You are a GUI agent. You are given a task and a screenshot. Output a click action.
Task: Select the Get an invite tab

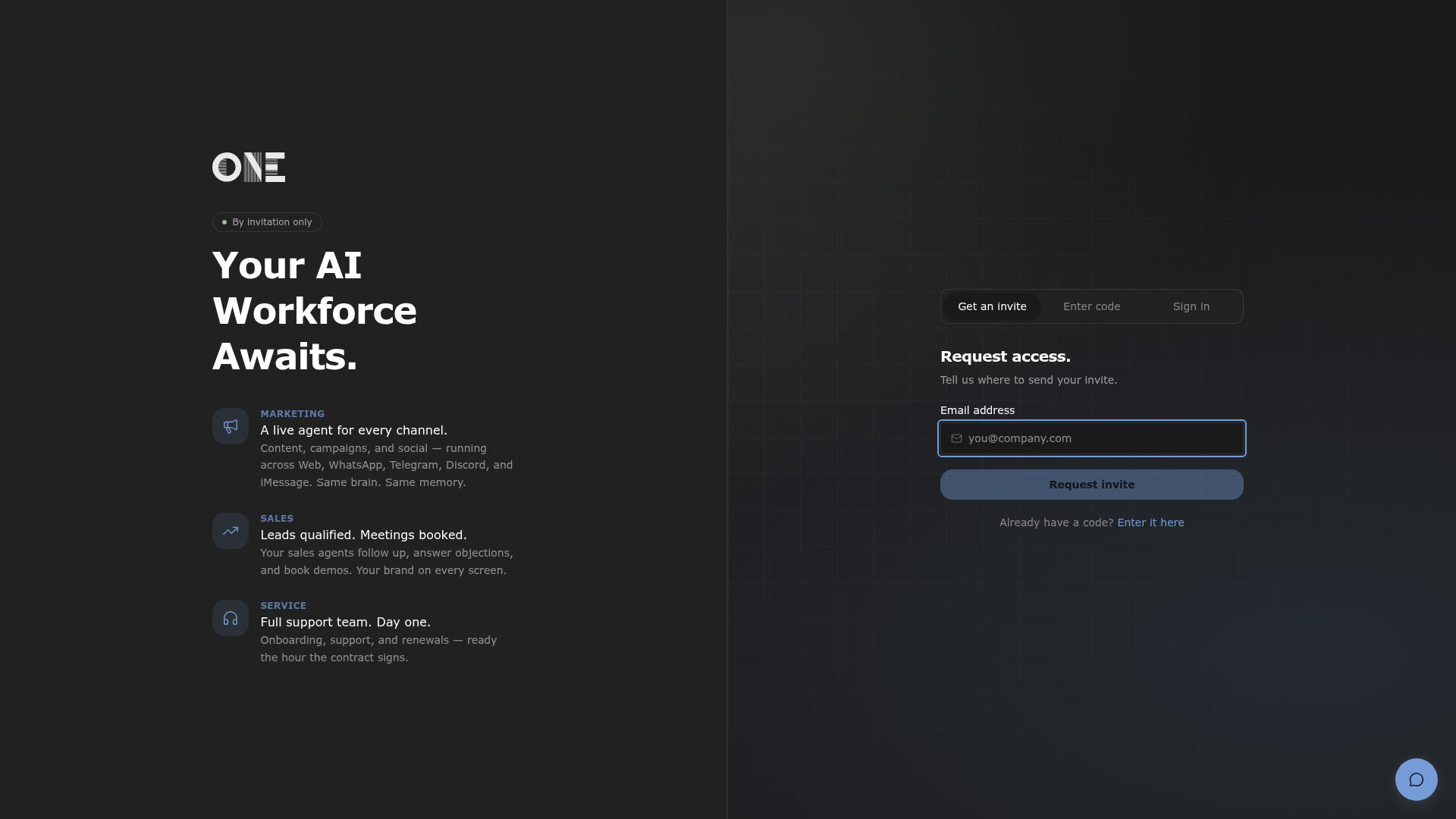click(992, 306)
